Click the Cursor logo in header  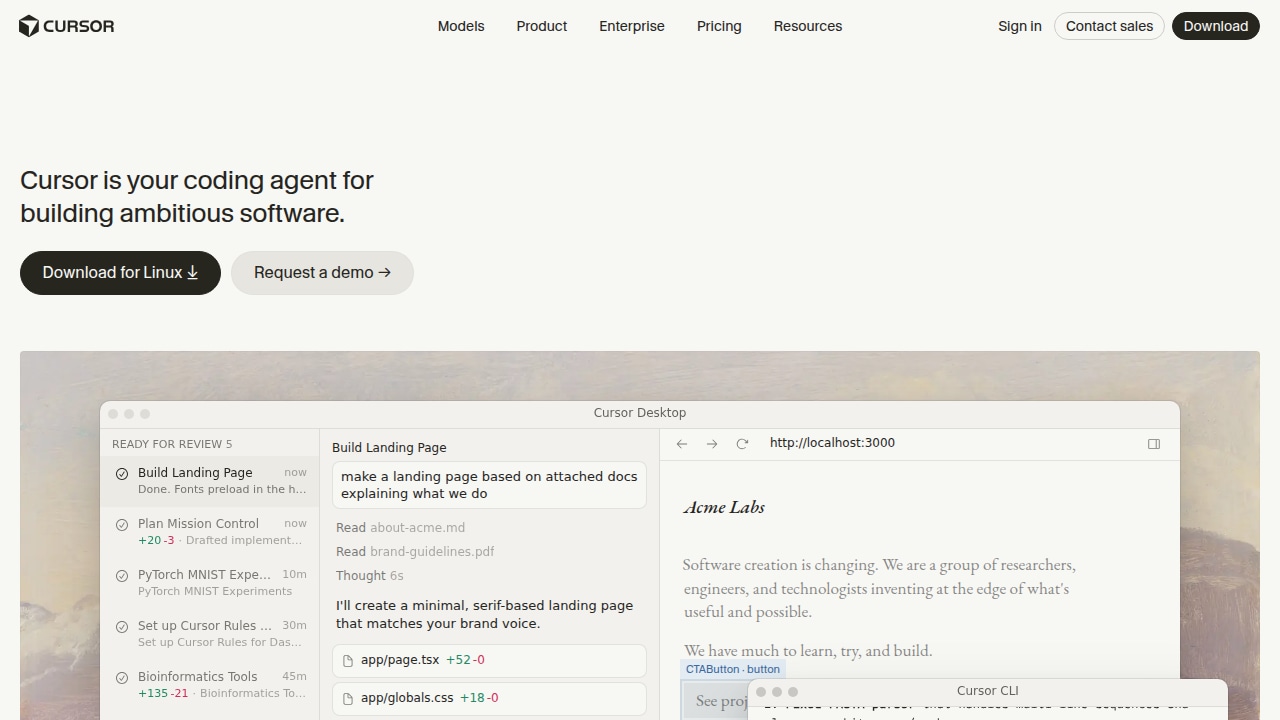[67, 26]
